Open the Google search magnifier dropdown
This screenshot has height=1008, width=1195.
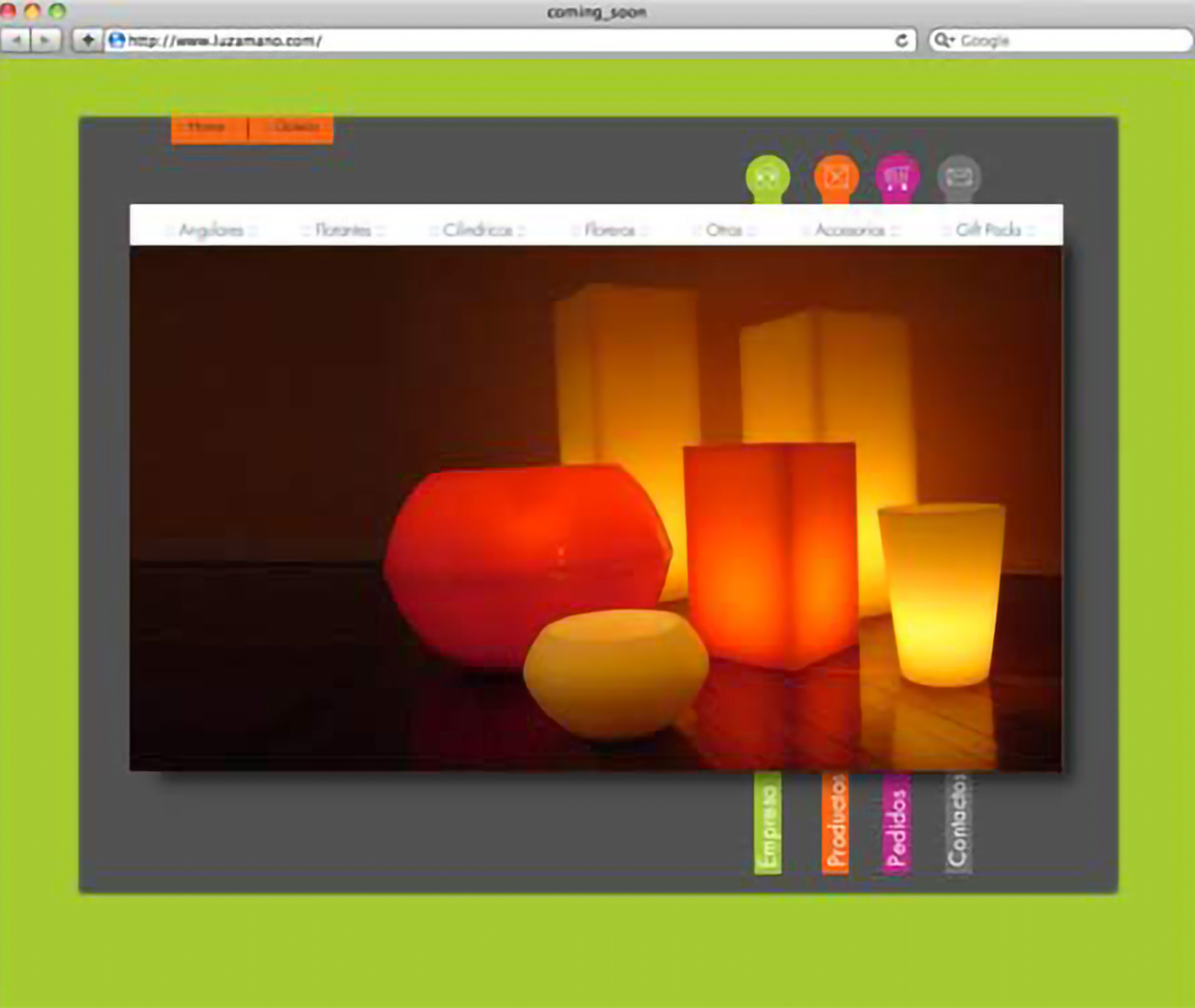click(x=943, y=41)
